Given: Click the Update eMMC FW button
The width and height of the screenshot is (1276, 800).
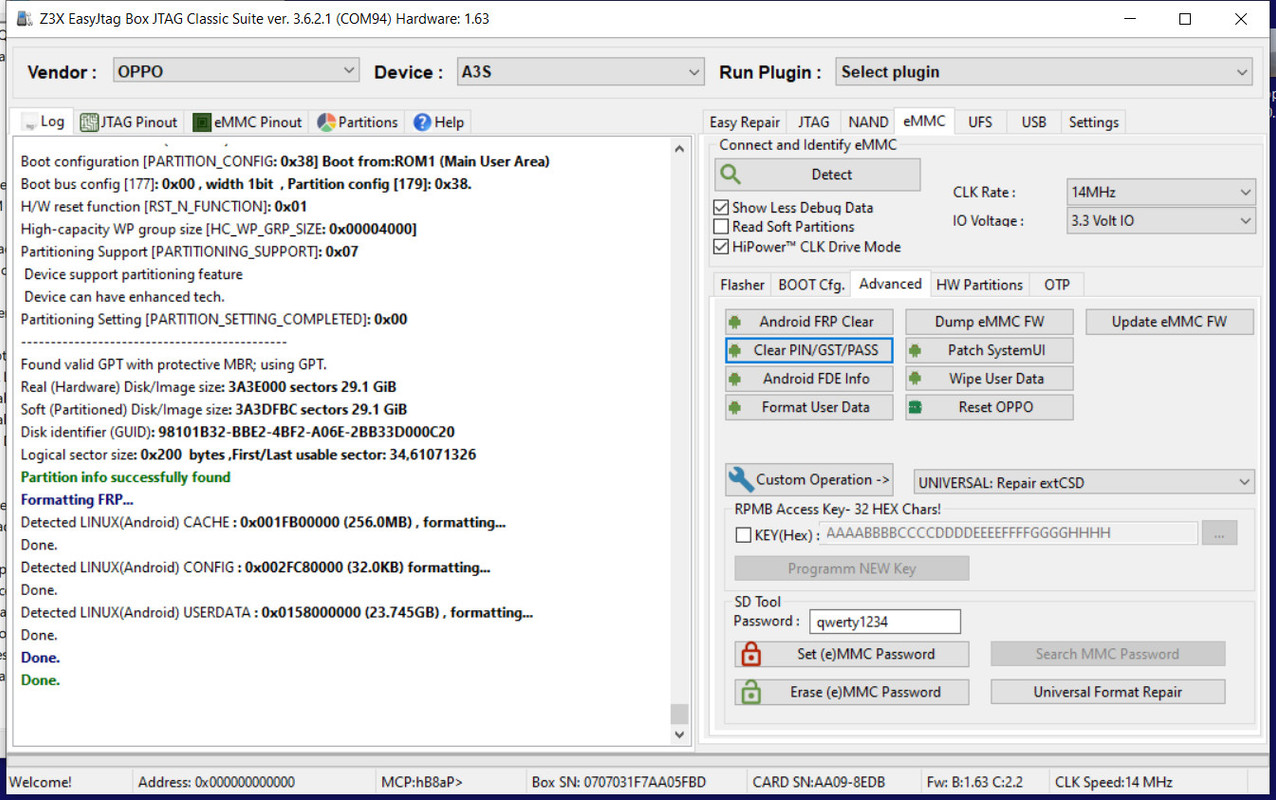Looking at the screenshot, I should (1169, 322).
